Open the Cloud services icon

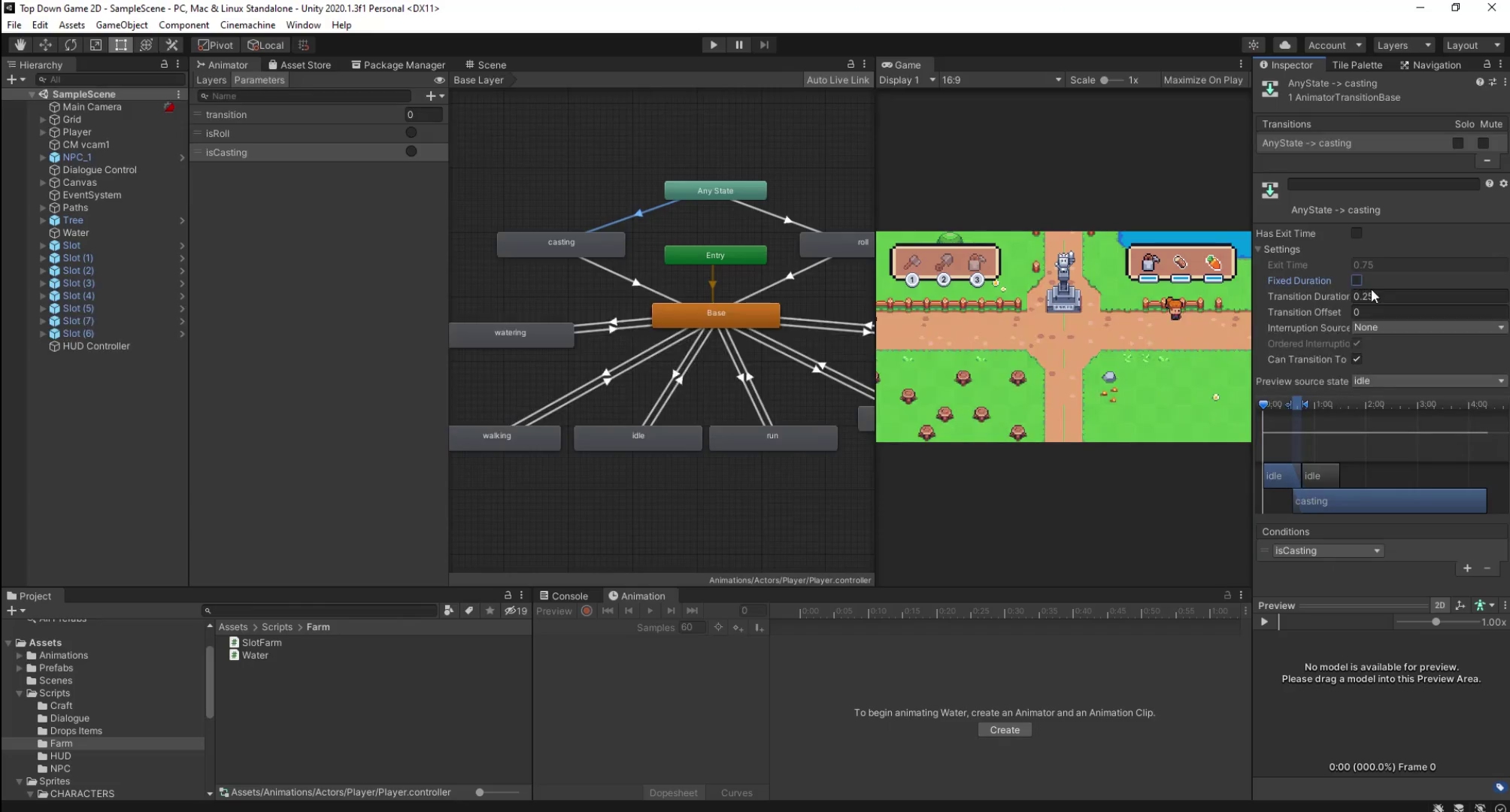[1285, 45]
